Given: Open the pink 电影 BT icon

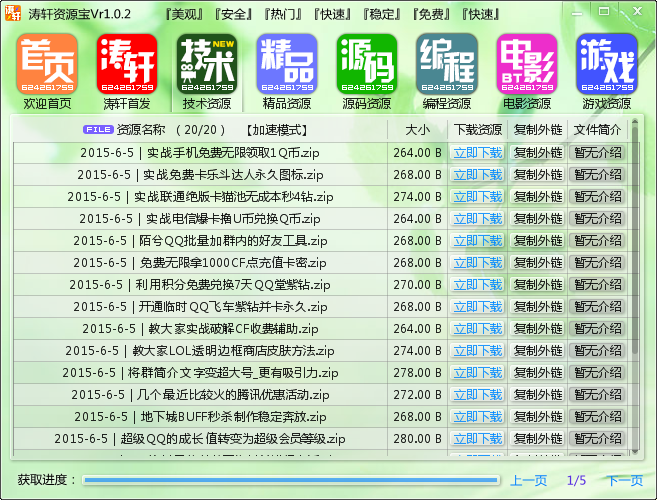Looking at the screenshot, I should (x=527, y=64).
